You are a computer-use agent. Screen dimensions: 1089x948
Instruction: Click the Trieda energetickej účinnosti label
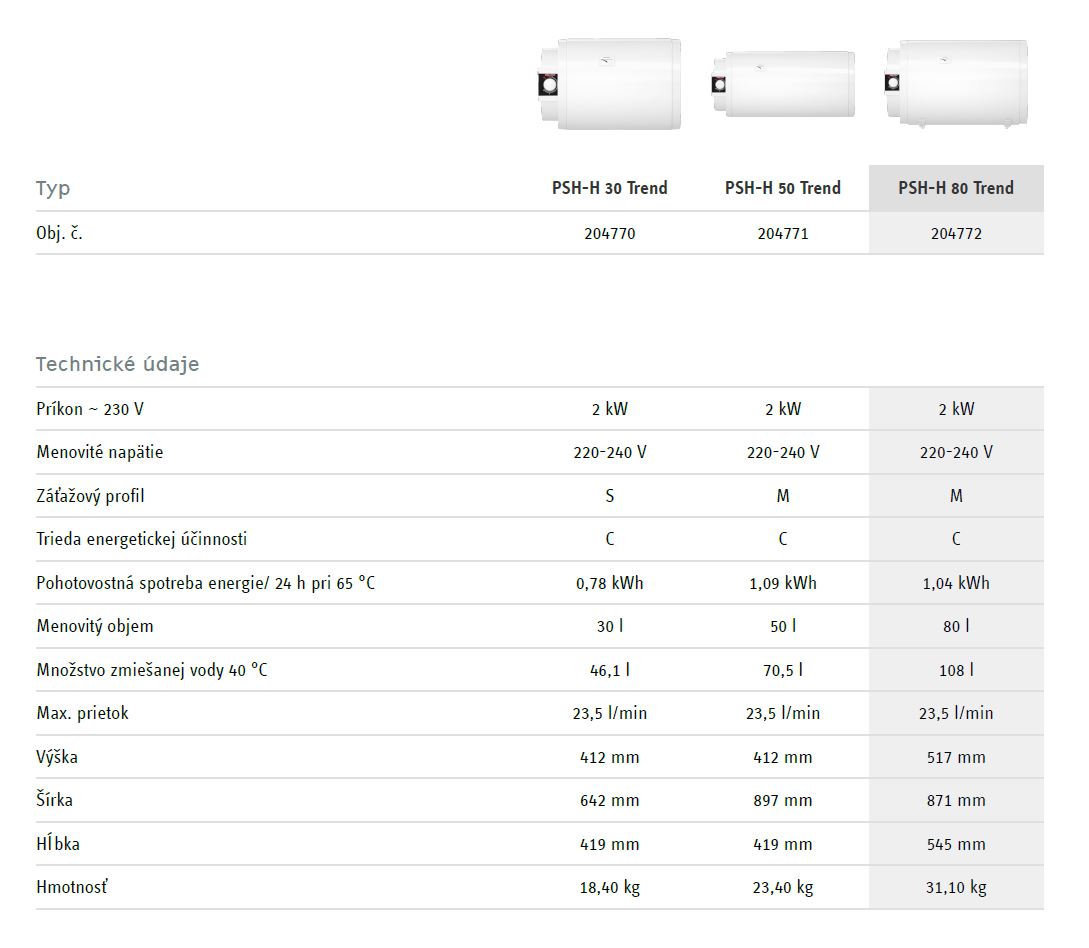tap(141, 539)
